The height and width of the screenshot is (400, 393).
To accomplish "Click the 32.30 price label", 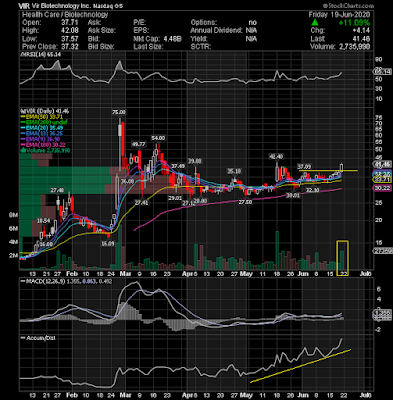I will click(313, 190).
